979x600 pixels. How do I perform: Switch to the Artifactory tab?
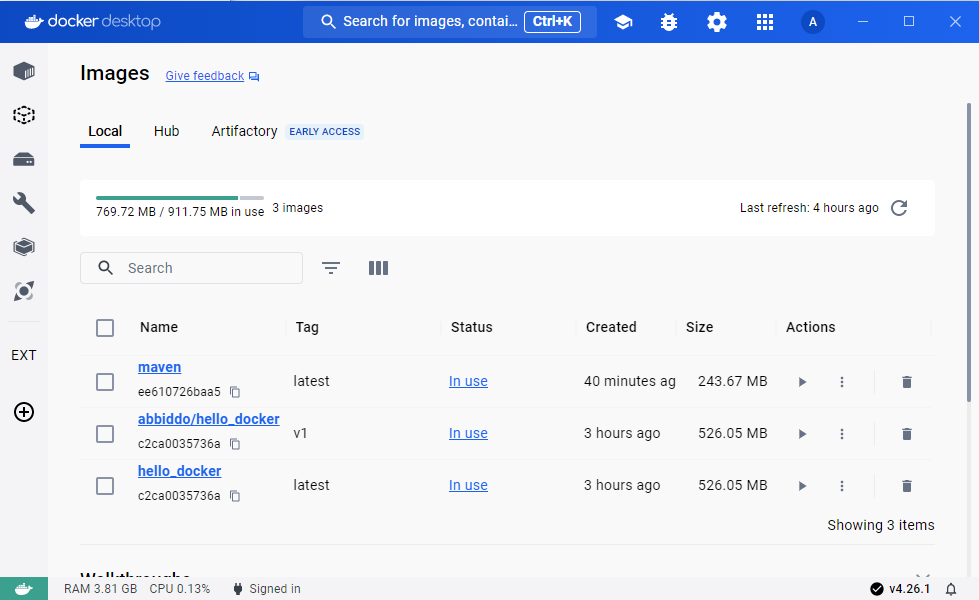click(244, 132)
